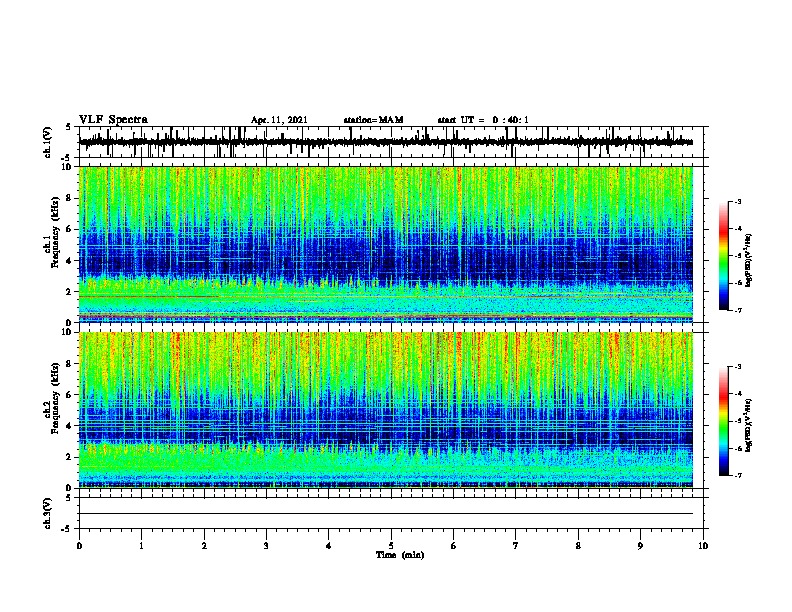Click the flat ch.3 voltage trace
The width and height of the screenshot is (792, 612).
(386, 514)
